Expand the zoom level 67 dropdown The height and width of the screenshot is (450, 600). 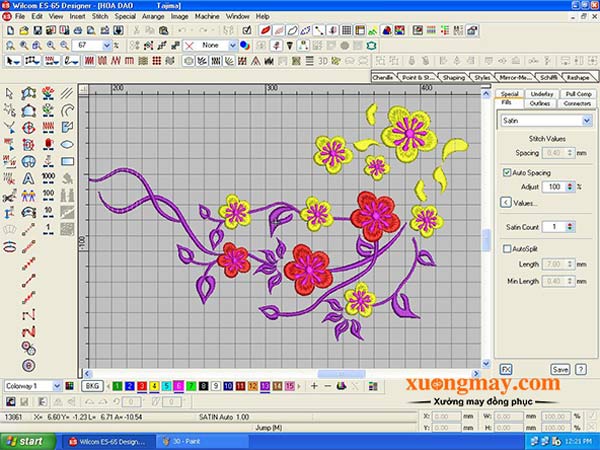(111, 46)
